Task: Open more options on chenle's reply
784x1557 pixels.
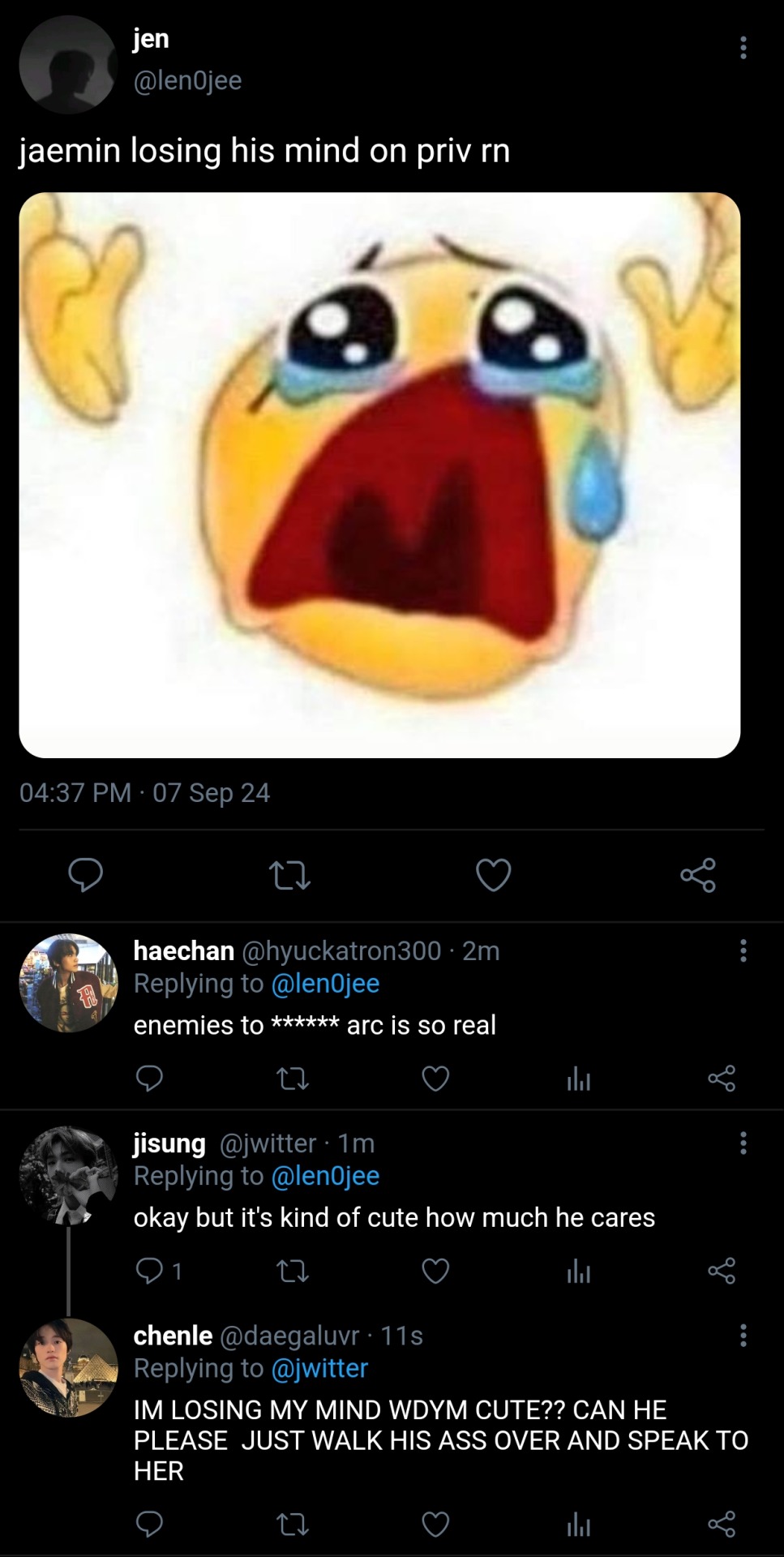Action: (743, 1336)
